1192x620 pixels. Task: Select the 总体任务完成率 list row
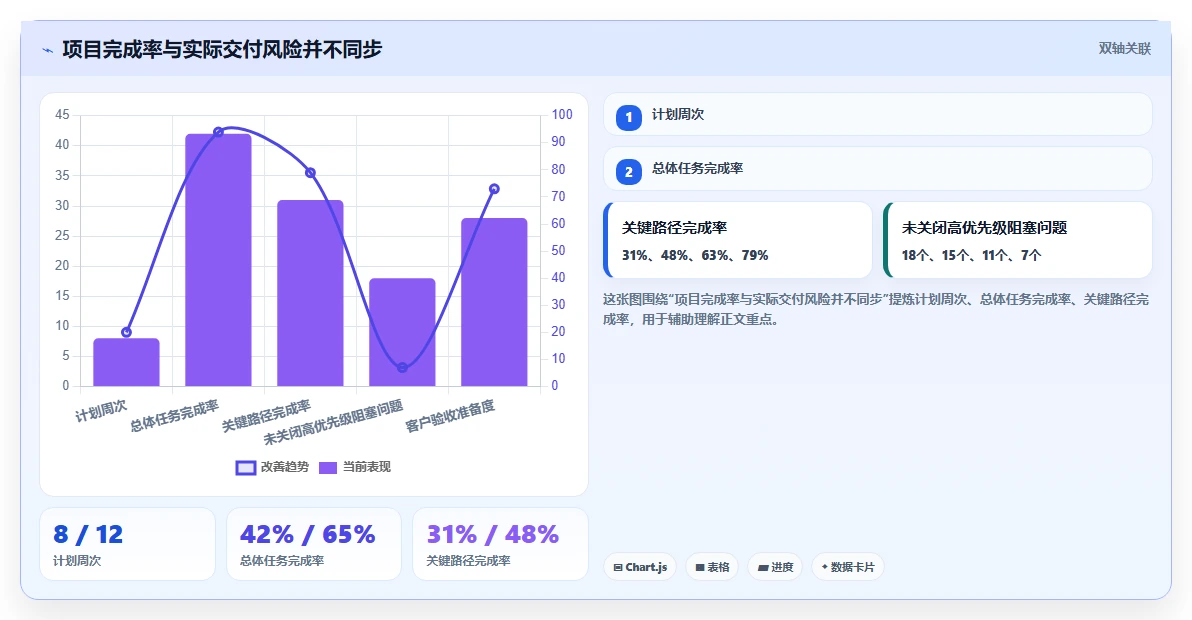pyautogui.click(x=878, y=169)
